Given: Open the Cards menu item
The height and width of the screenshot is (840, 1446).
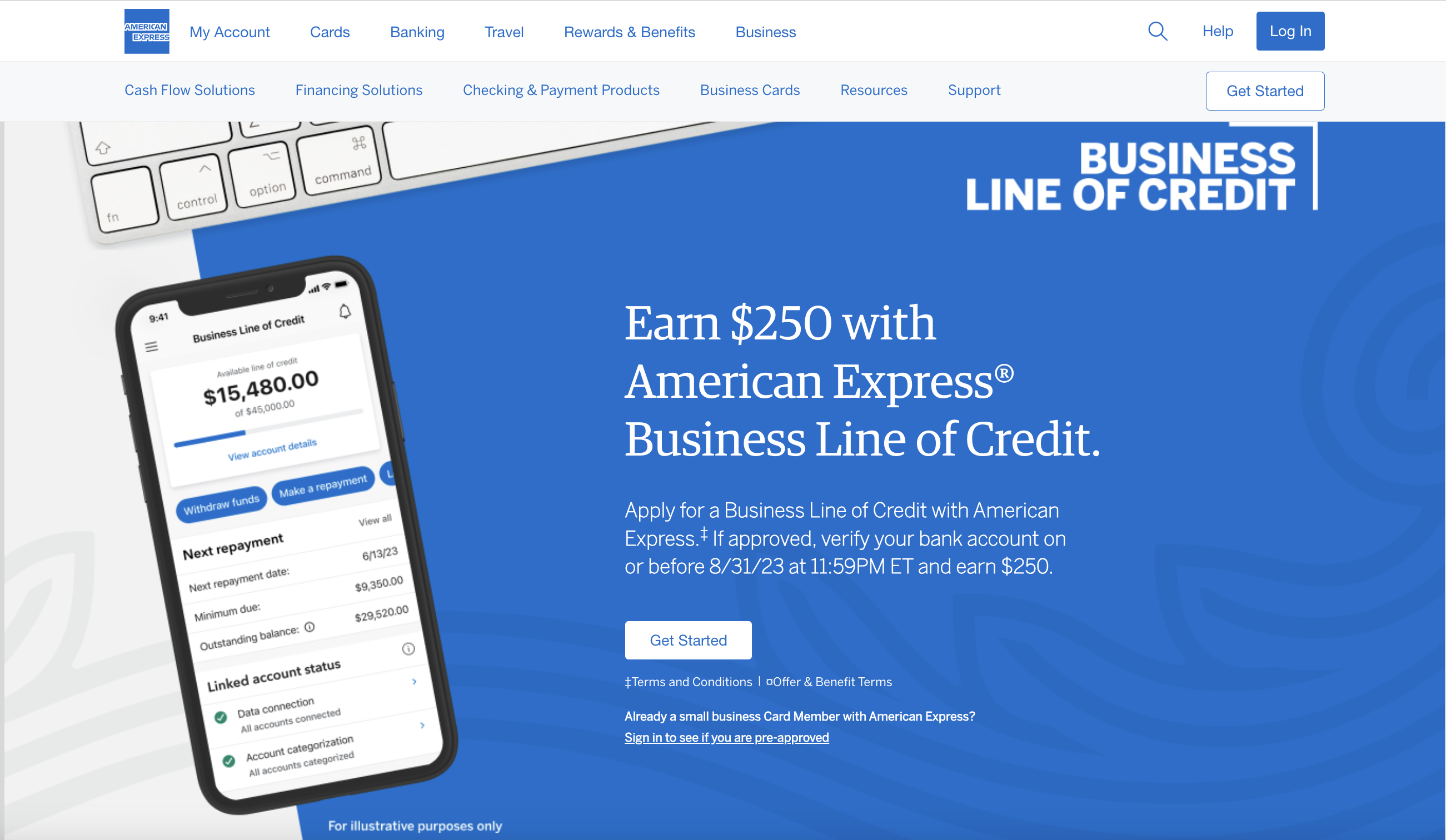Looking at the screenshot, I should [330, 31].
